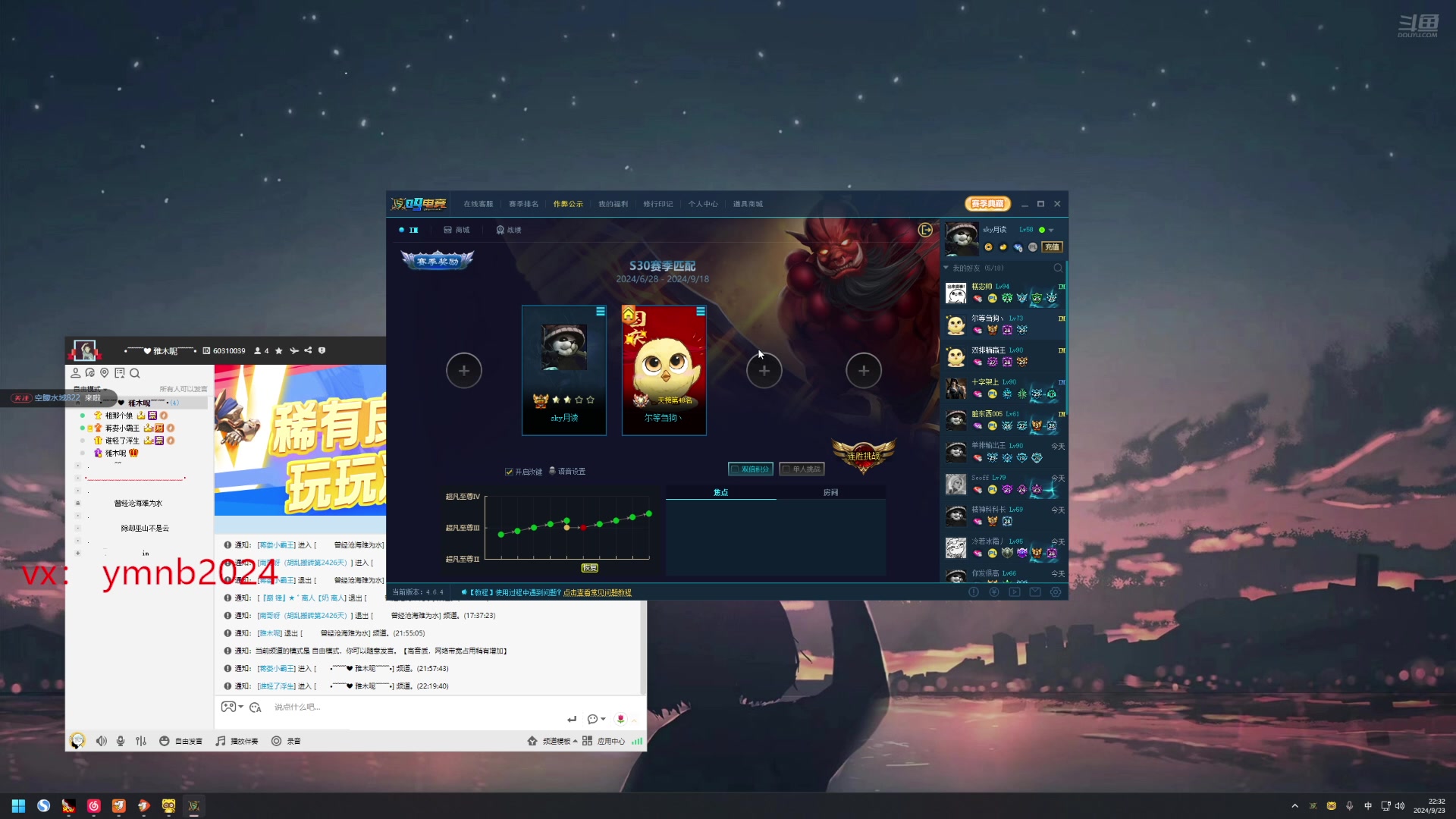
Task: Collapse the 我的好友 friends list
Action: pos(946,268)
